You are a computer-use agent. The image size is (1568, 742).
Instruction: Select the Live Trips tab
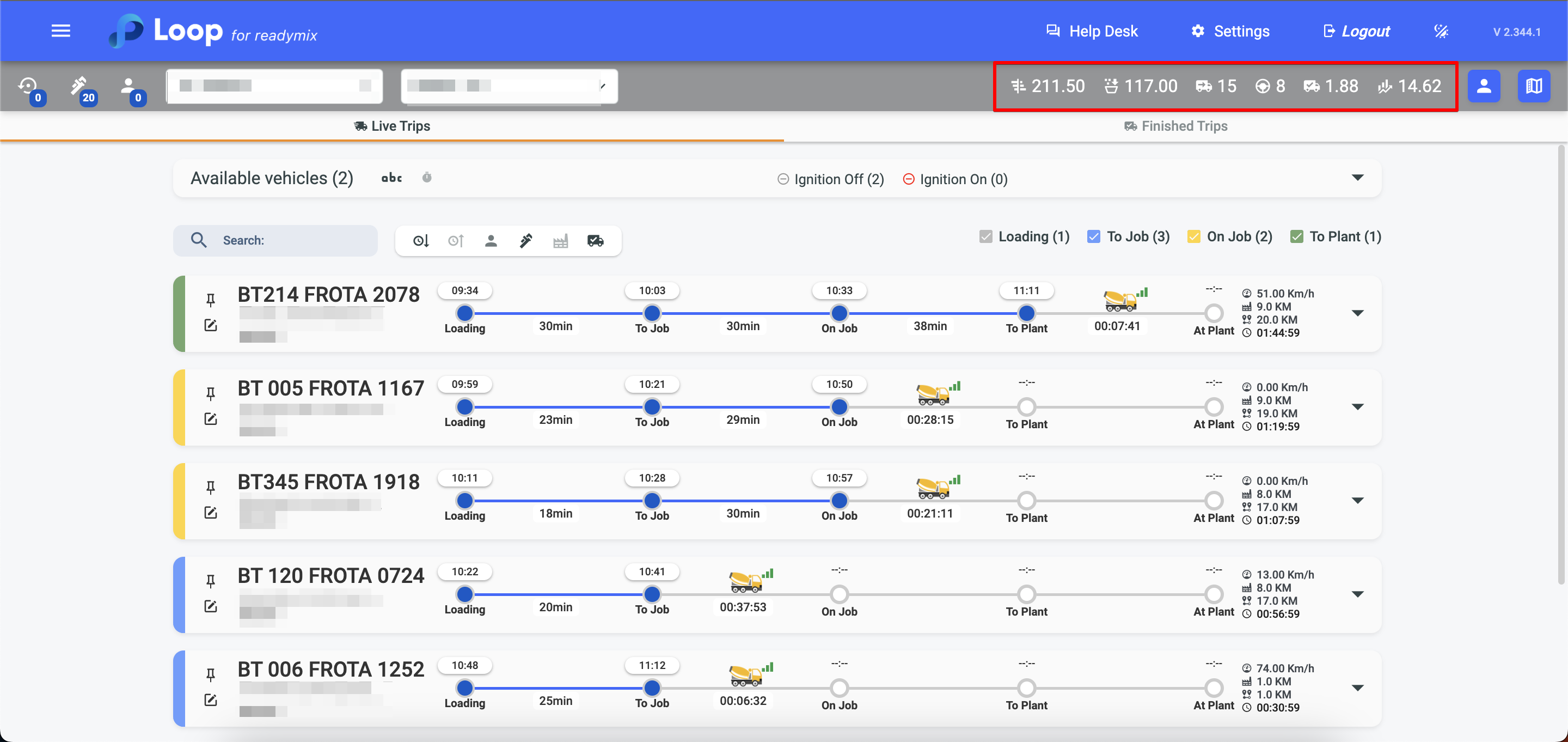(x=392, y=126)
